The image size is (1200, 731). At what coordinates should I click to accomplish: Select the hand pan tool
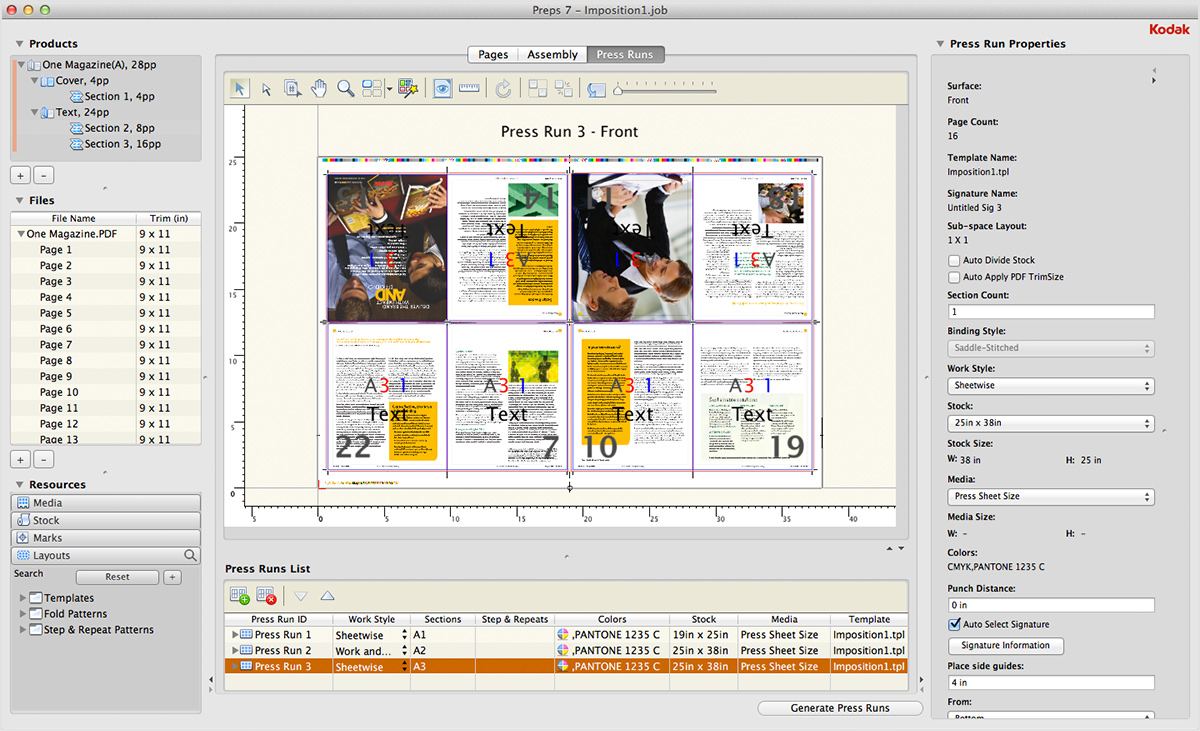(x=319, y=88)
